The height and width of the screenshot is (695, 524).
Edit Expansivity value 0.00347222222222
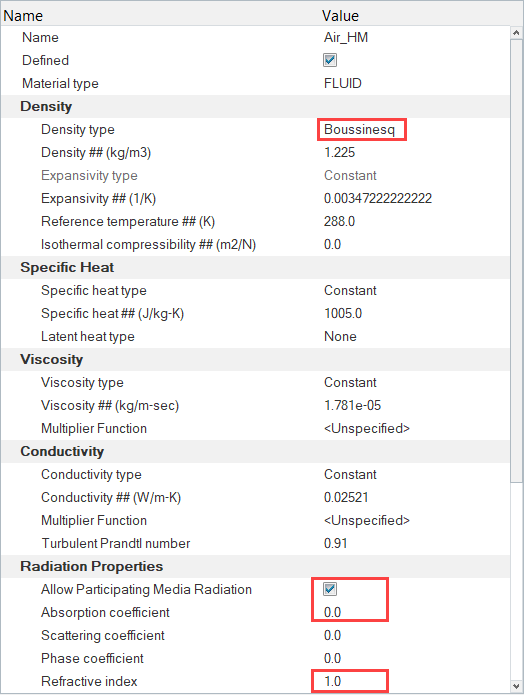click(x=378, y=198)
